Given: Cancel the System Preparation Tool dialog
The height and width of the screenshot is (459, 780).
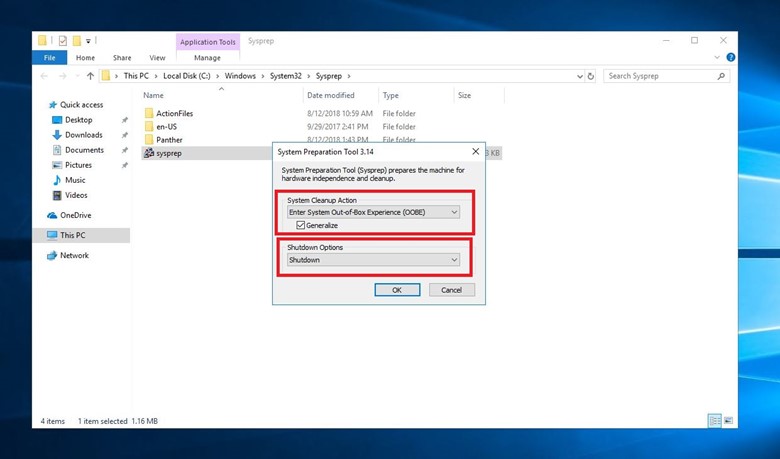Looking at the screenshot, I should coord(451,290).
